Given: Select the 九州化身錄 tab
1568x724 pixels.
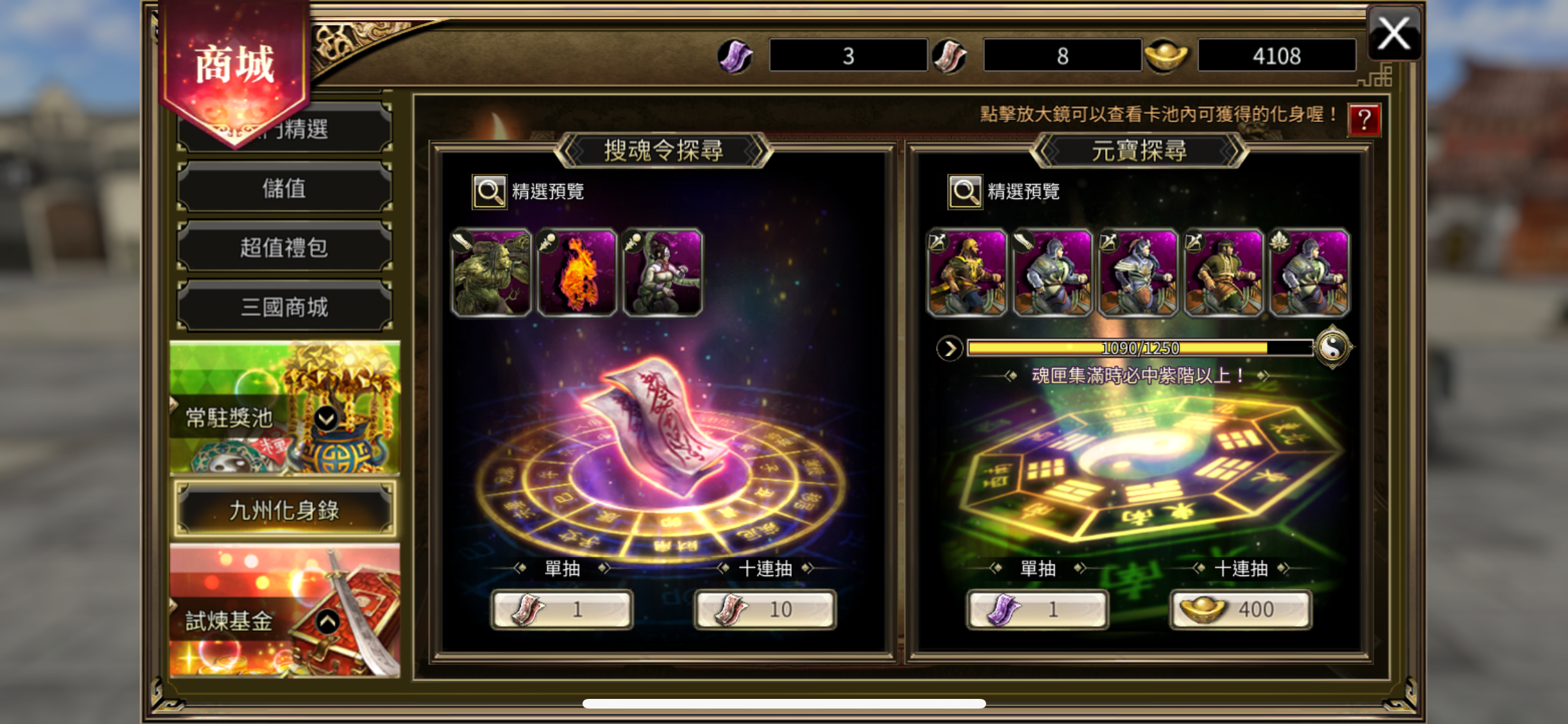Looking at the screenshot, I should (284, 510).
